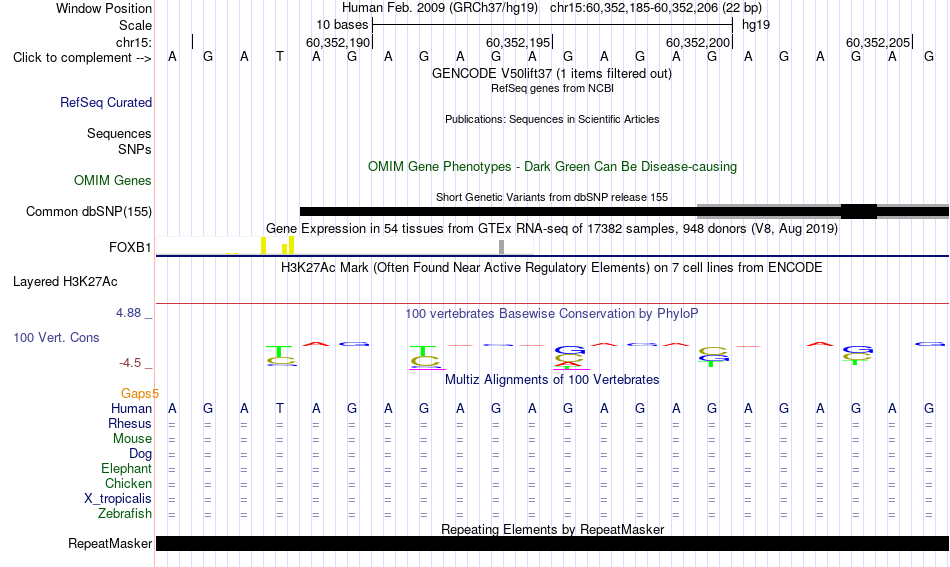Click the RefSeq Curated track label
The width and height of the screenshot is (950, 567).
coord(105,102)
